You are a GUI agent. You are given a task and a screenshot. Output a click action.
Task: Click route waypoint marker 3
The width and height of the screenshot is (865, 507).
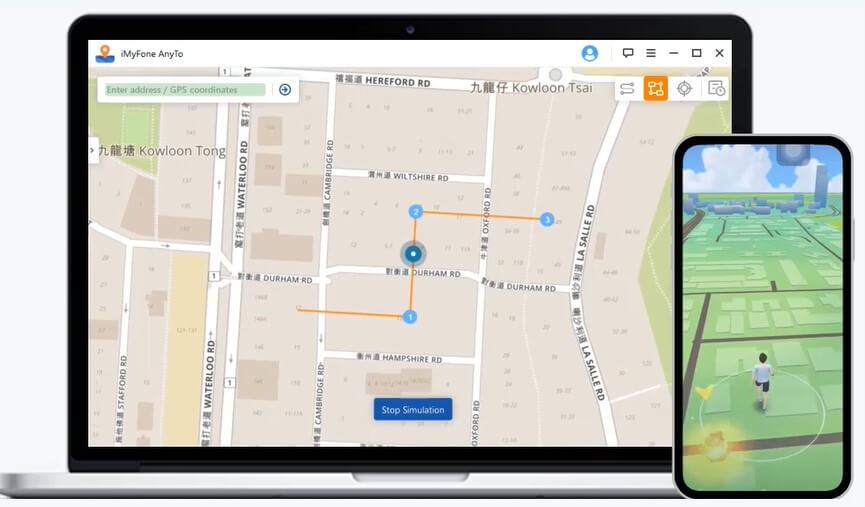pos(547,220)
